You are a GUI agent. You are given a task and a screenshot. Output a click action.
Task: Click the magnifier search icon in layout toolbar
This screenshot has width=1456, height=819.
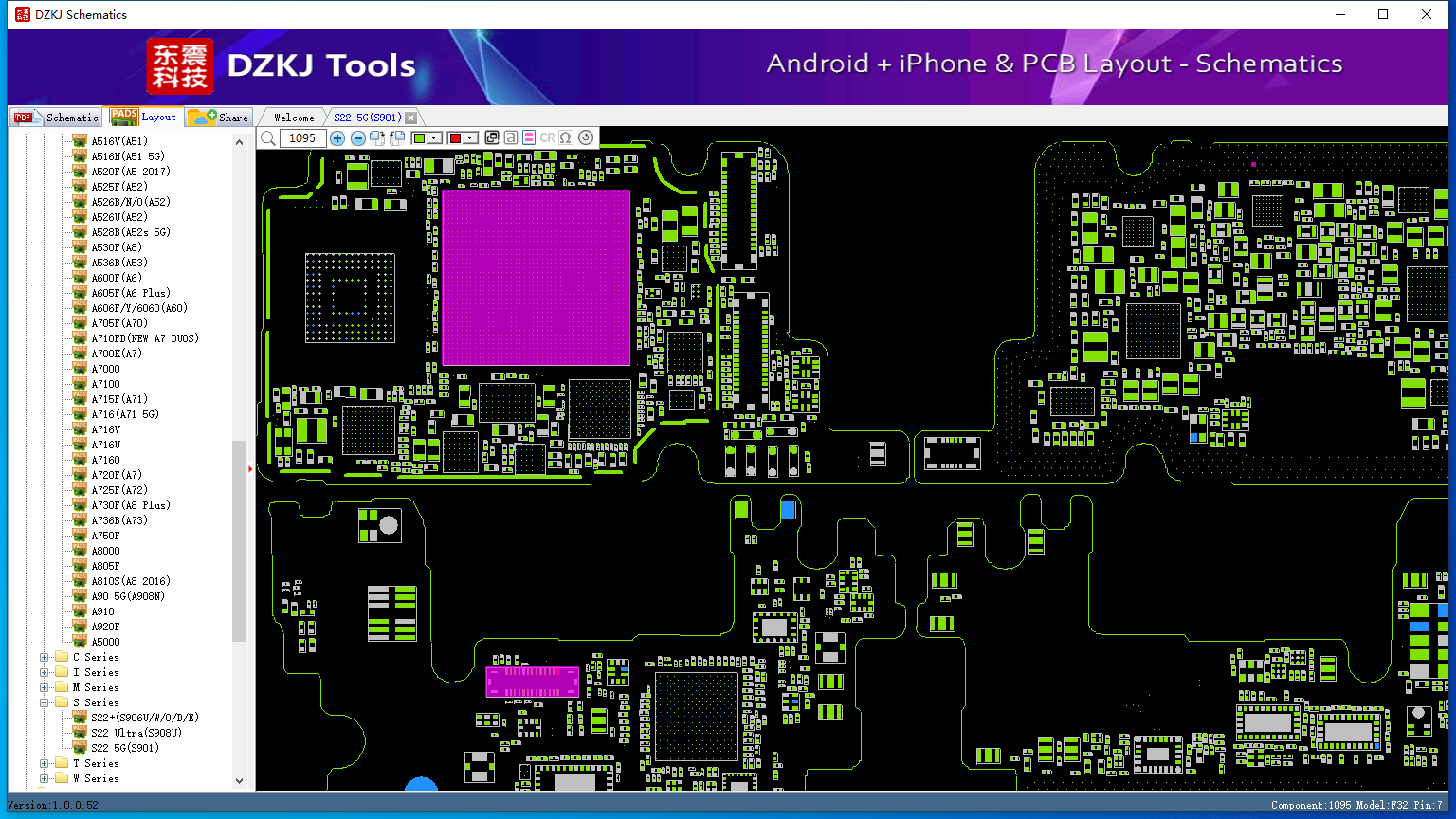(268, 138)
